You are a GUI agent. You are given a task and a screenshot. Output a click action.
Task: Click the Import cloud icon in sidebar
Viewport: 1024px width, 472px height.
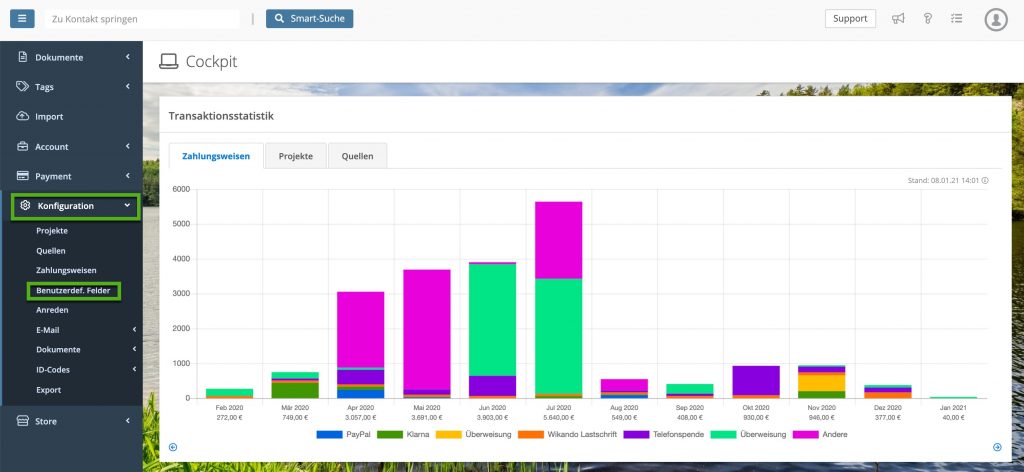point(23,116)
